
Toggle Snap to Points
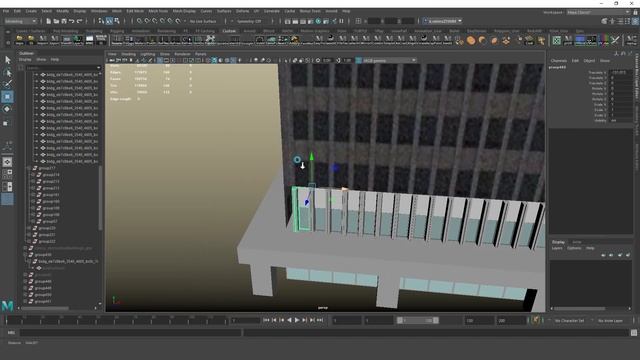click(x=155, y=21)
